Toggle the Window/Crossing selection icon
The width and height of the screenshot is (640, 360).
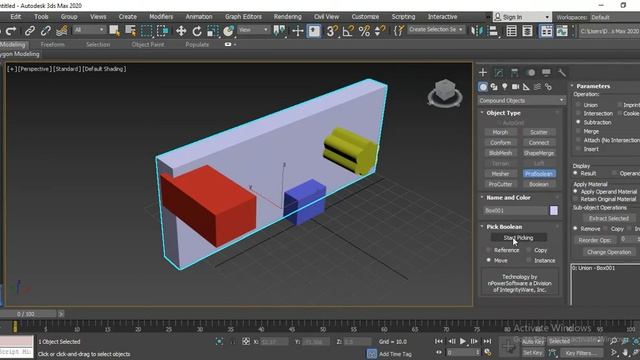162,31
